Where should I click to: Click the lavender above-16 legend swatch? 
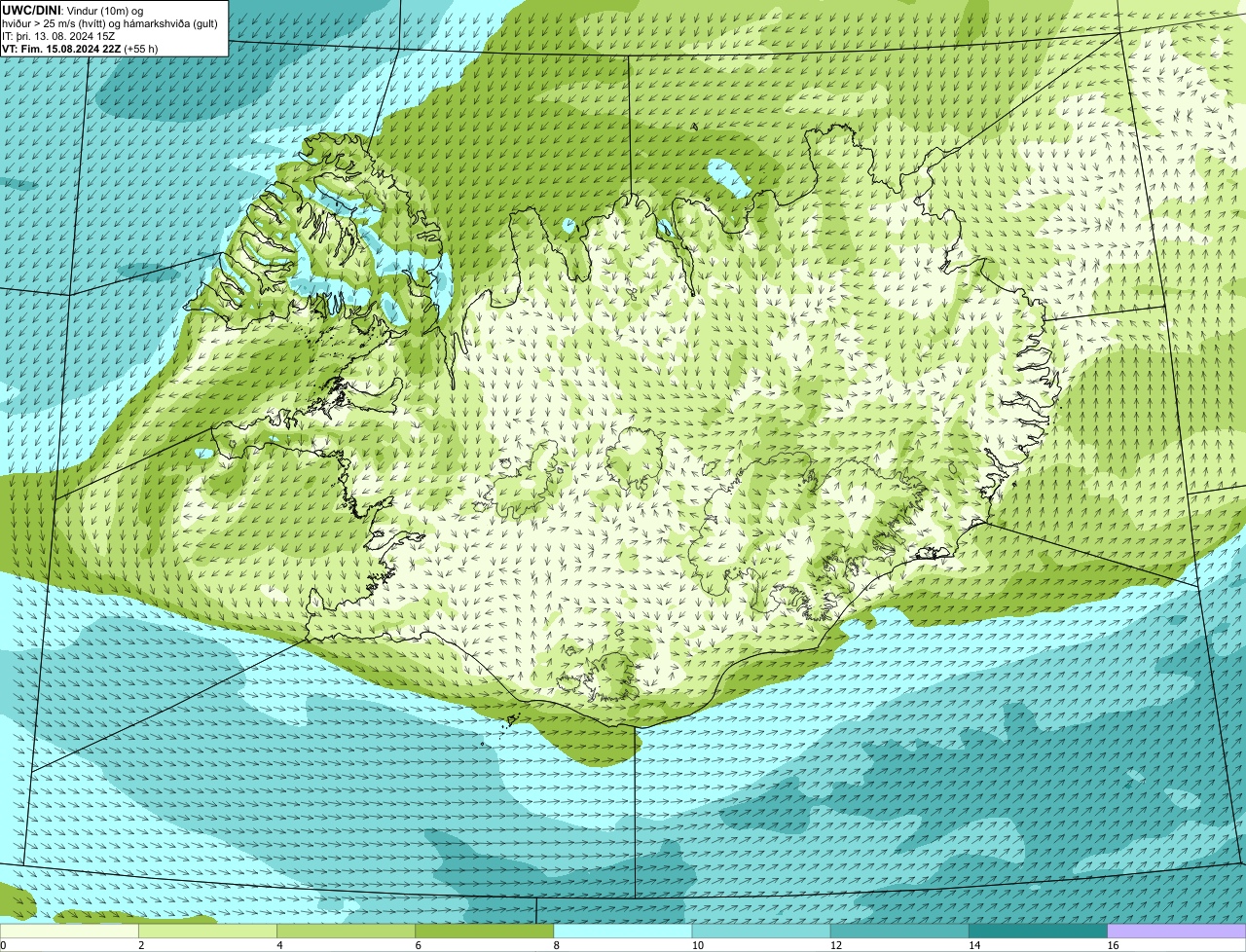[x=1177, y=931]
